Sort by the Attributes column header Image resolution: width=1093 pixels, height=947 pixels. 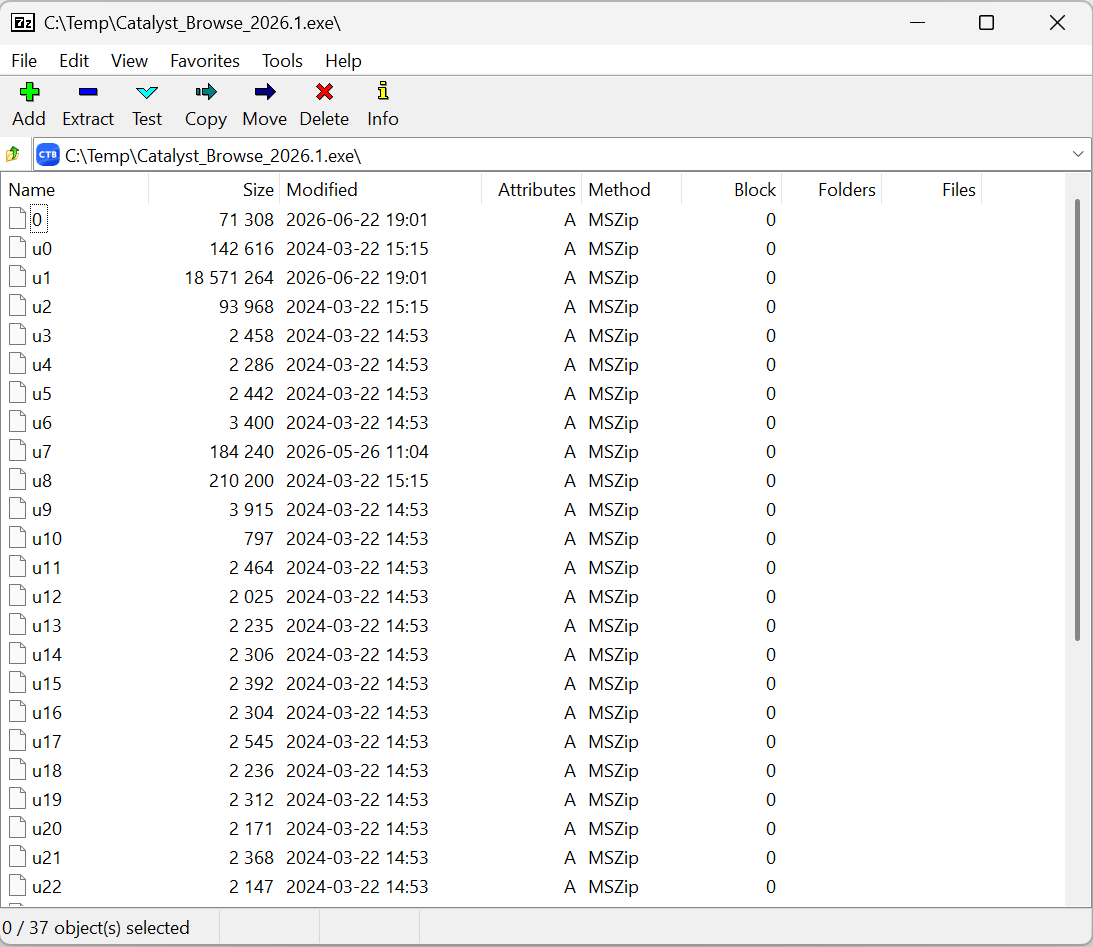click(532, 190)
